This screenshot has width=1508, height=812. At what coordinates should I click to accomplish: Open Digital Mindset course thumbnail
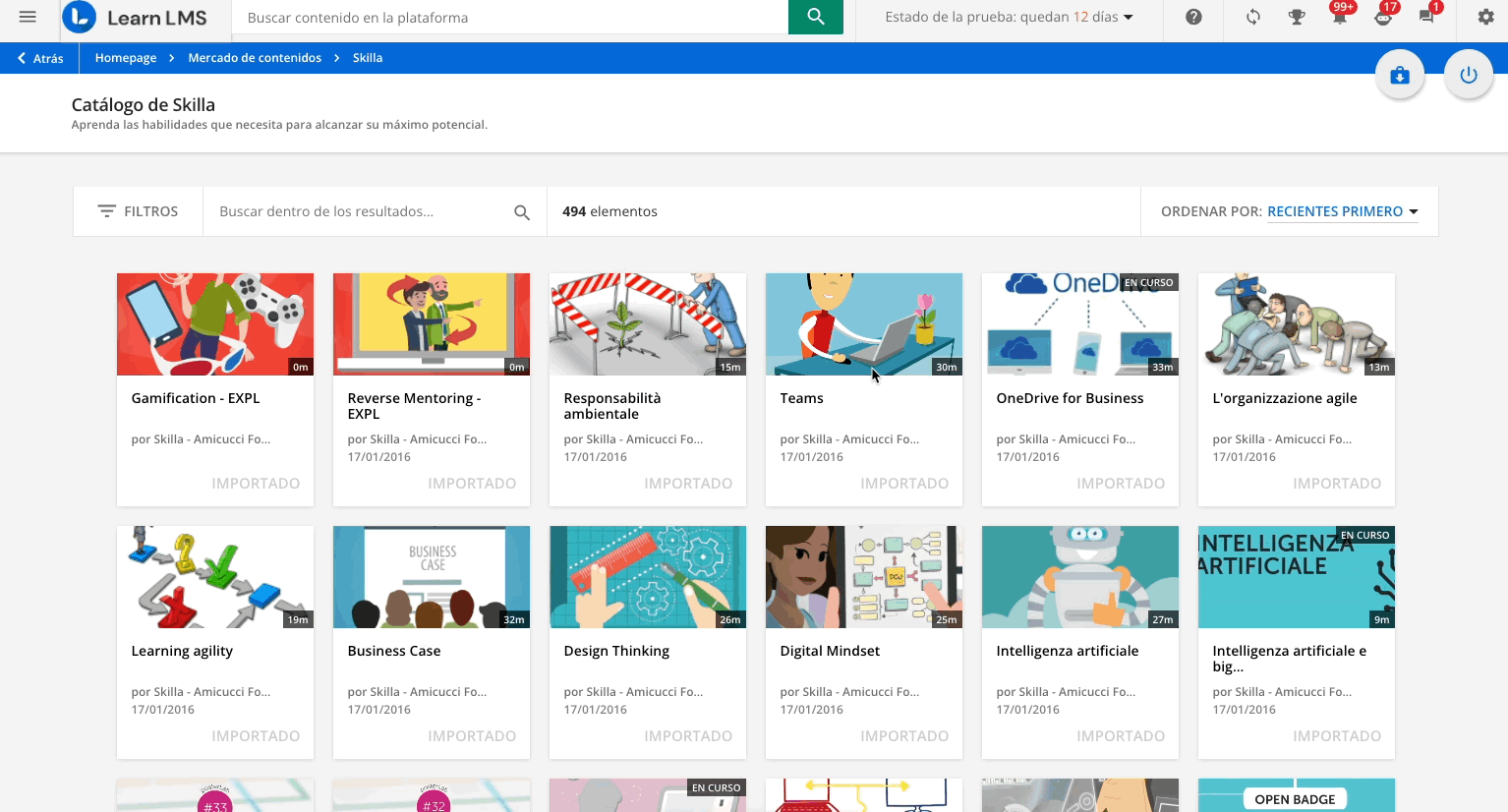pyautogui.click(x=864, y=577)
